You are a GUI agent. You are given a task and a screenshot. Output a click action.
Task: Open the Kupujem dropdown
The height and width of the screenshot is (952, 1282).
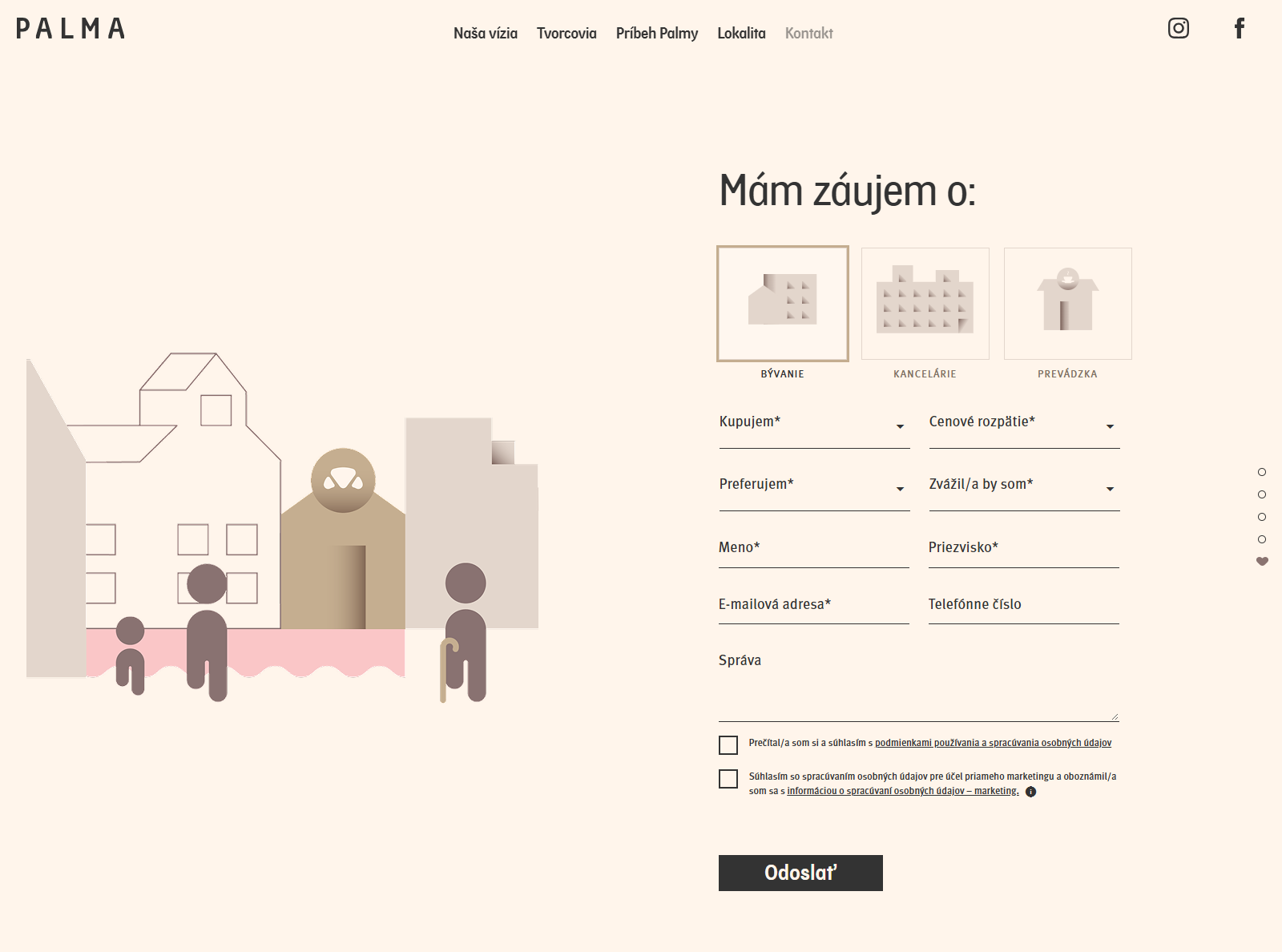click(815, 425)
